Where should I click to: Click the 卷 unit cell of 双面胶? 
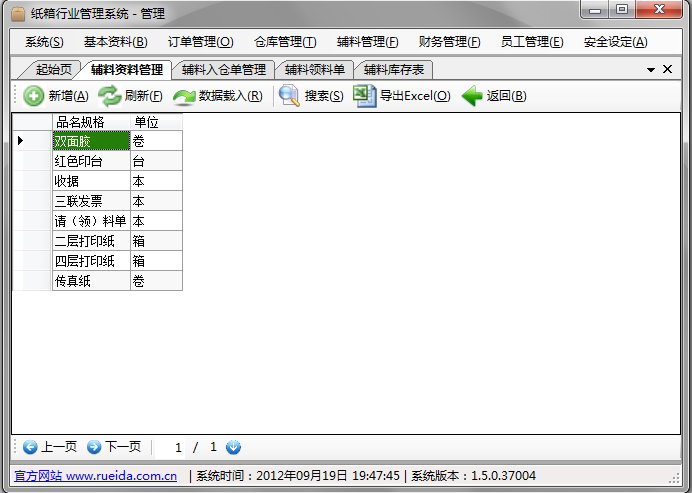click(156, 141)
